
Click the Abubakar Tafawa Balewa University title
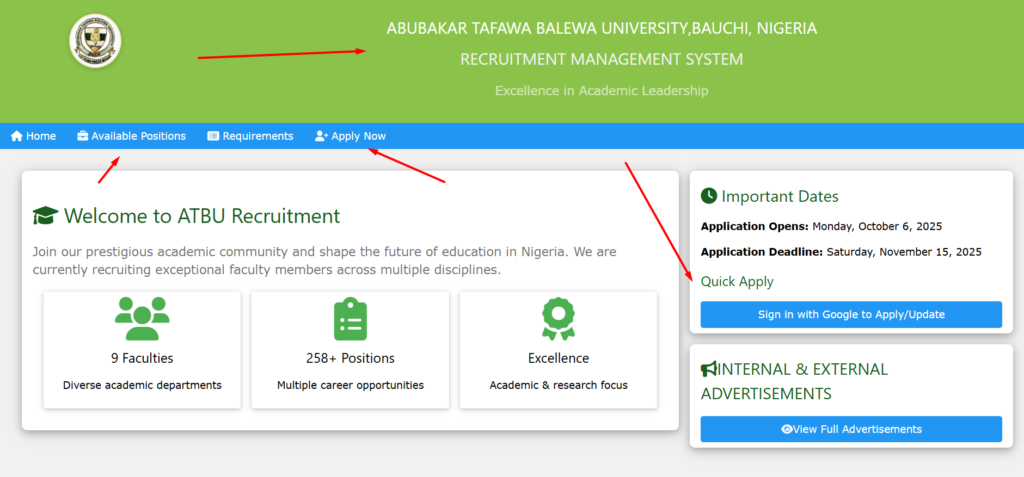[x=601, y=29]
